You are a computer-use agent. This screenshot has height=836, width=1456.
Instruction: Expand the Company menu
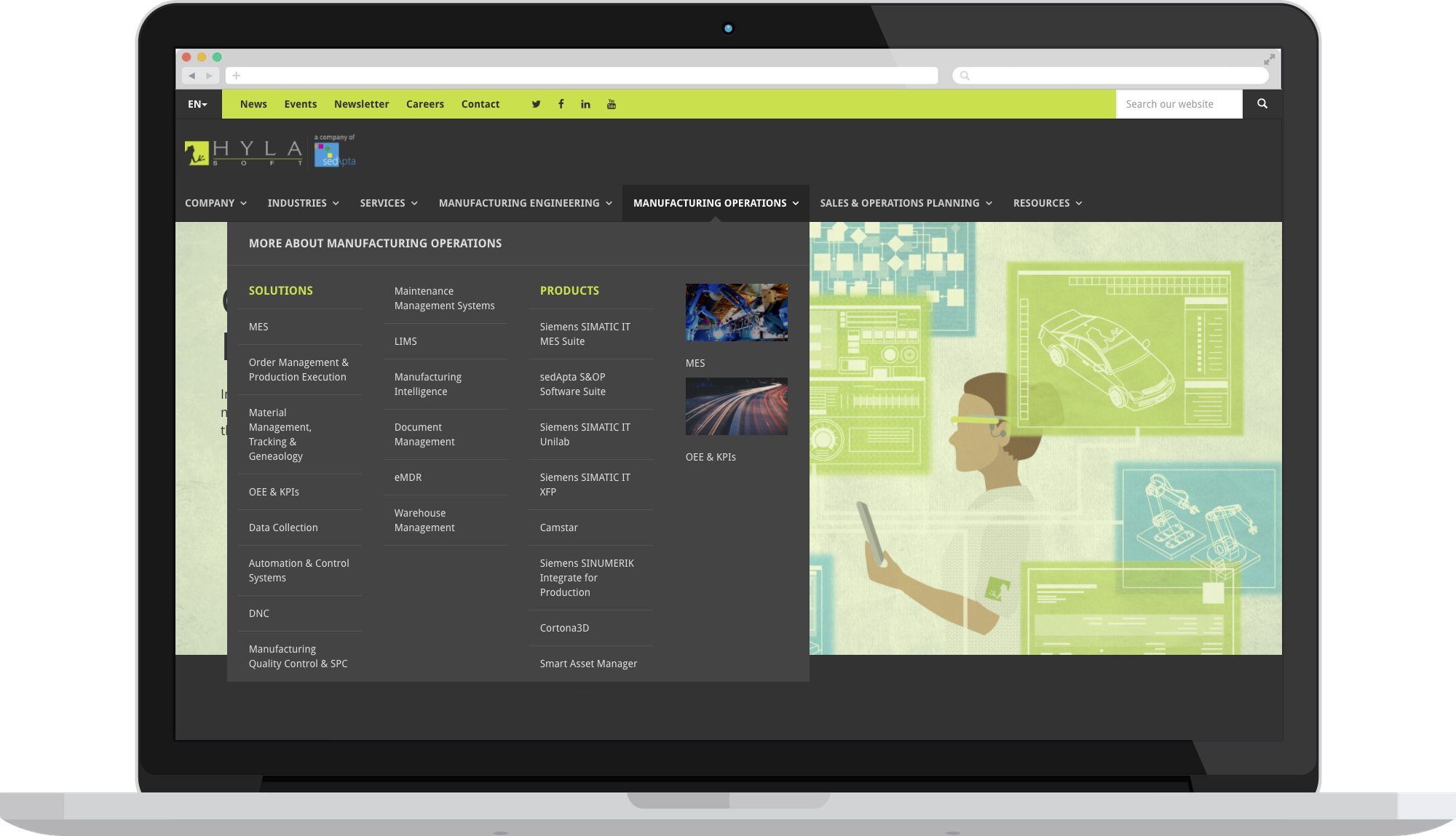pyautogui.click(x=215, y=203)
